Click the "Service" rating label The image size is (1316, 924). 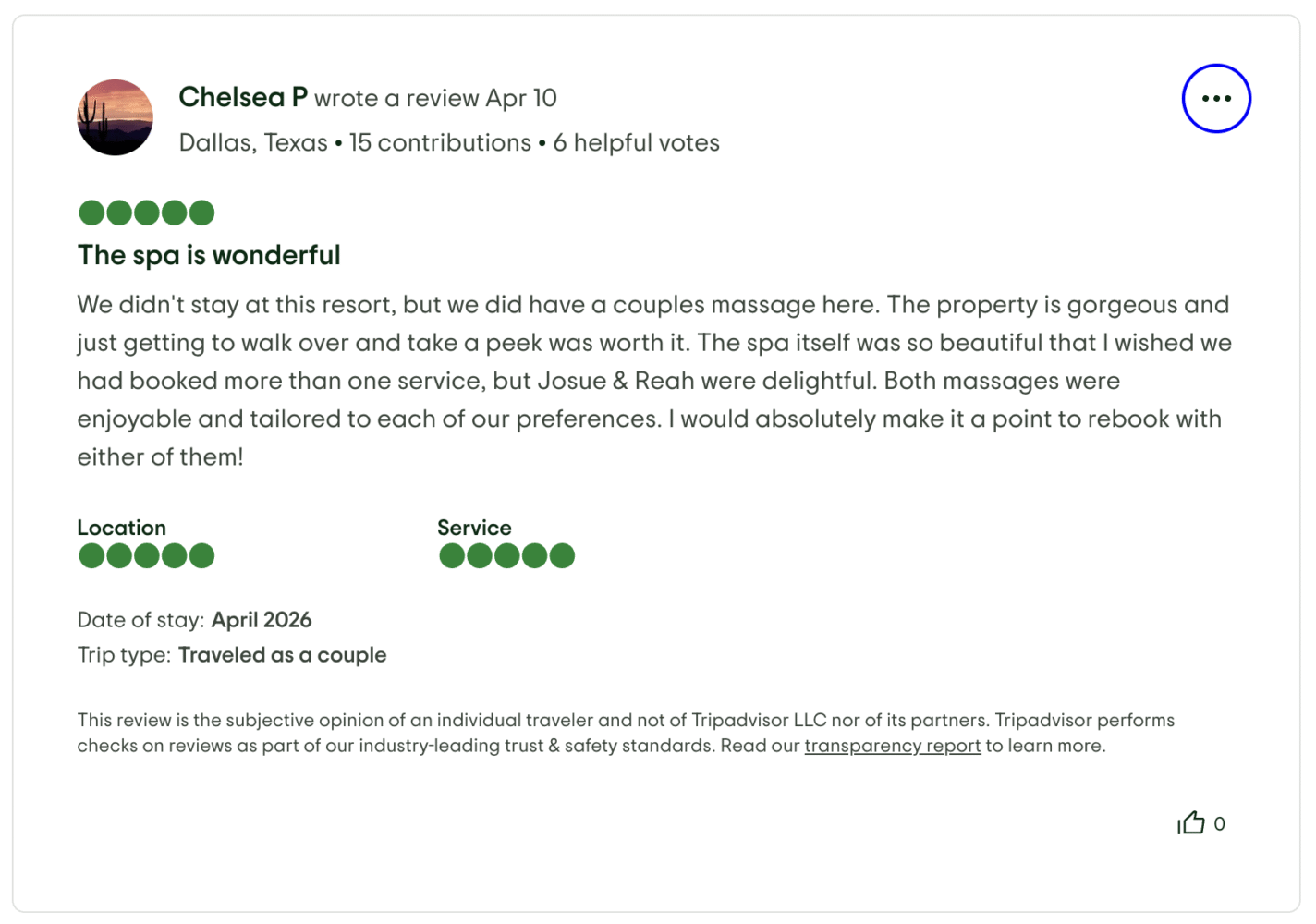point(474,528)
